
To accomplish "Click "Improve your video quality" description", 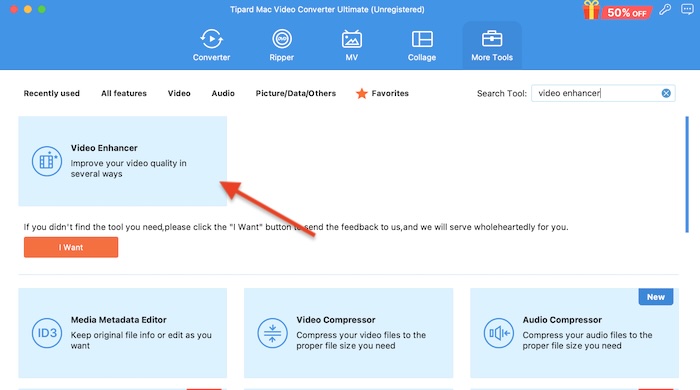I will [x=129, y=168].
